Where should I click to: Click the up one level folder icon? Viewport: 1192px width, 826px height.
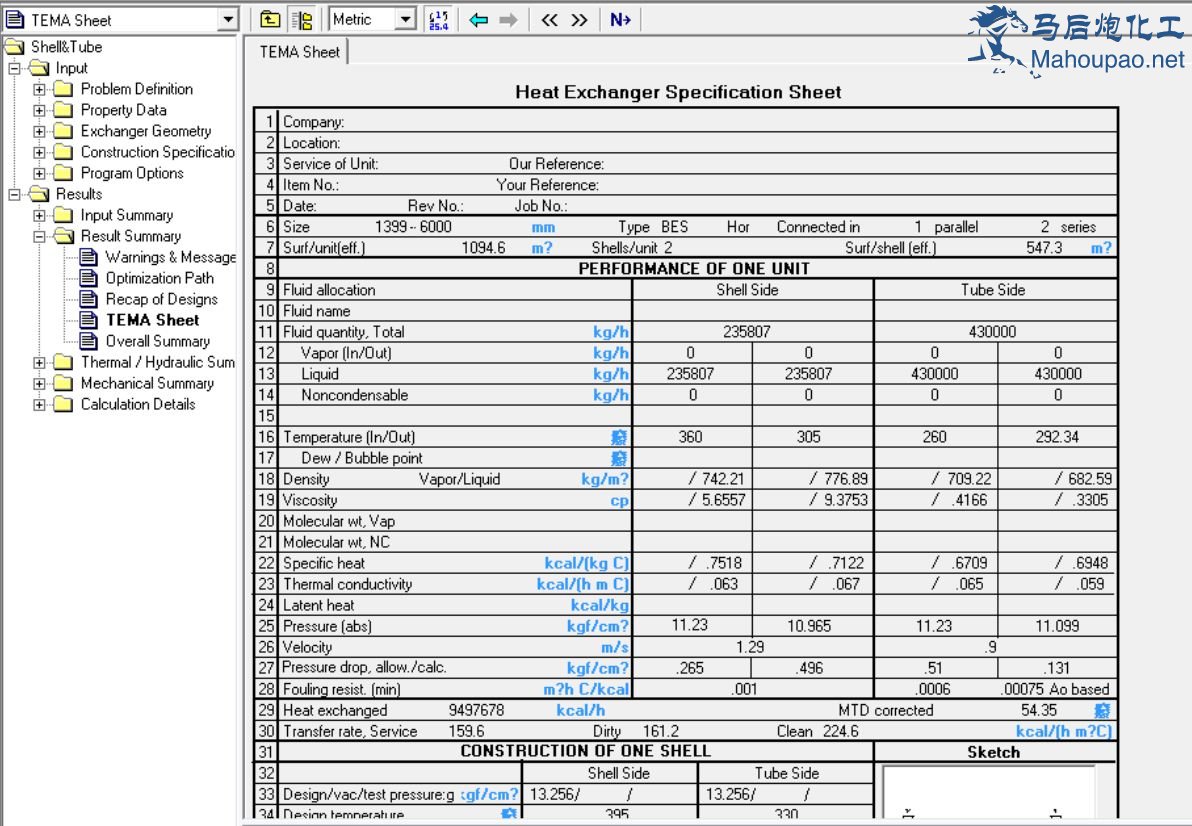(270, 19)
